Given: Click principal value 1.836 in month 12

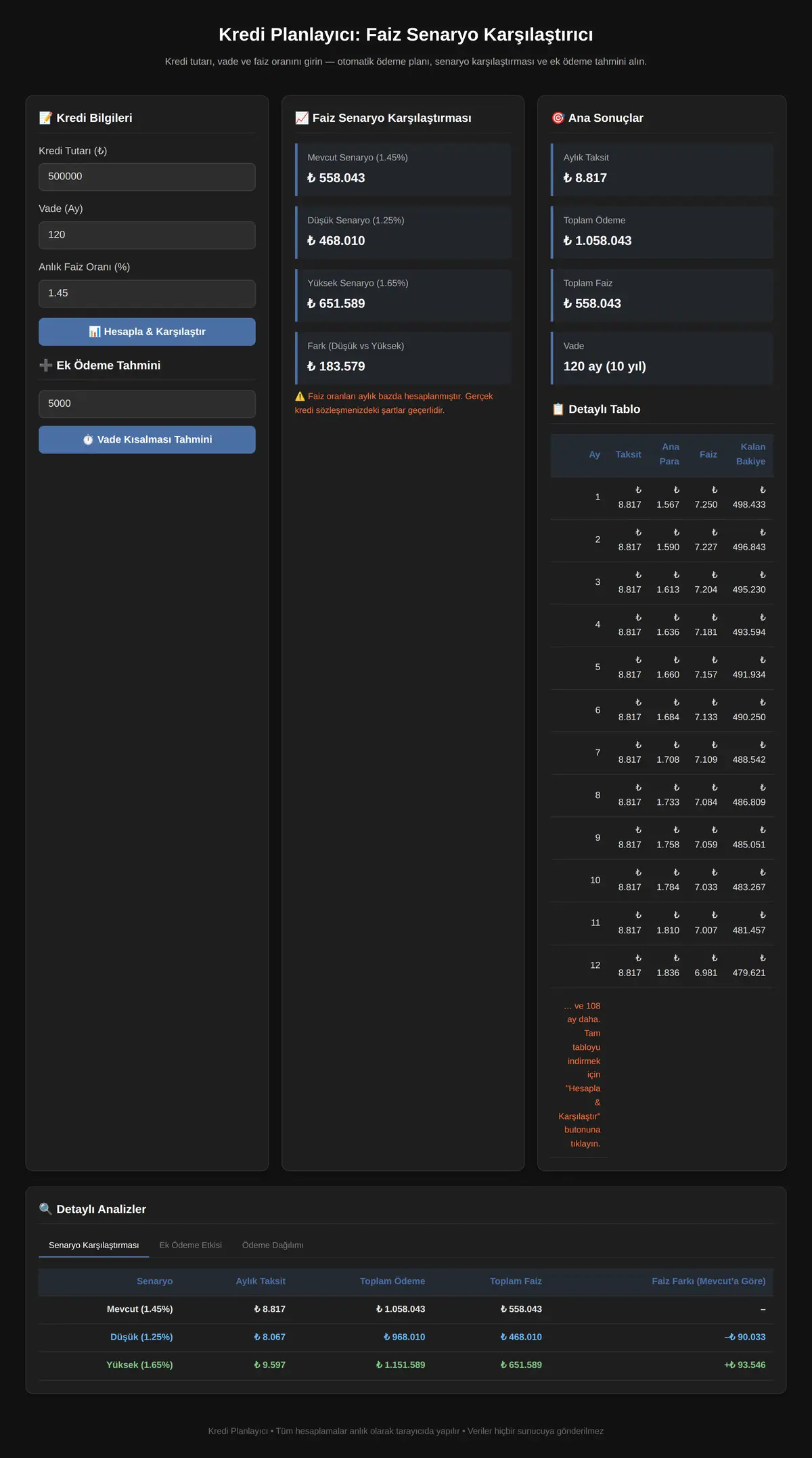Looking at the screenshot, I should coord(668,965).
